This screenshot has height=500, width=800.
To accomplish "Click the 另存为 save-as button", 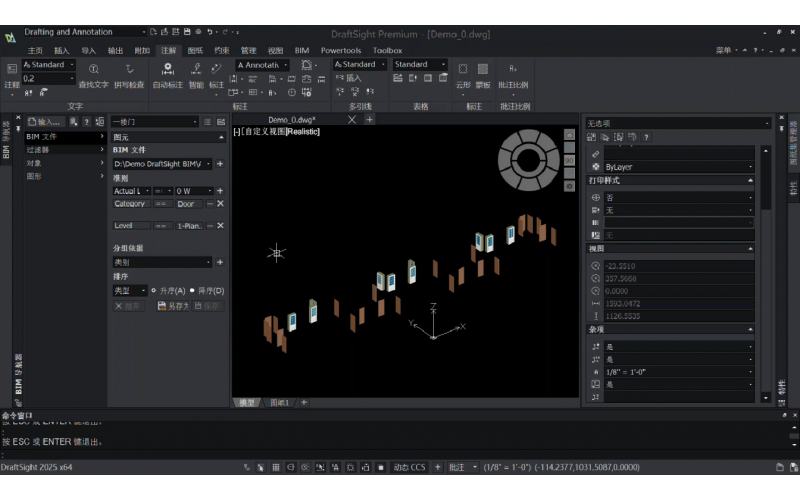I will pyautogui.click(x=173, y=306).
